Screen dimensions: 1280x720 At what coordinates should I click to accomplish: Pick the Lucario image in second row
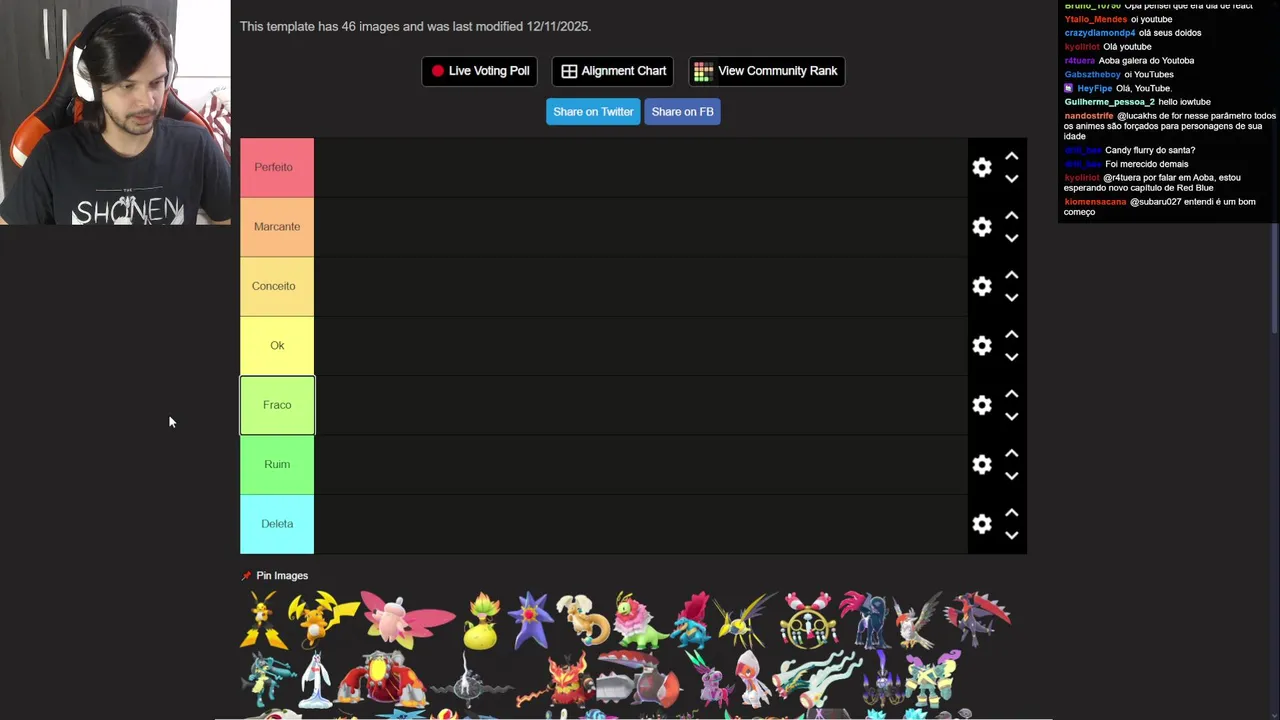pyautogui.click(x=268, y=679)
